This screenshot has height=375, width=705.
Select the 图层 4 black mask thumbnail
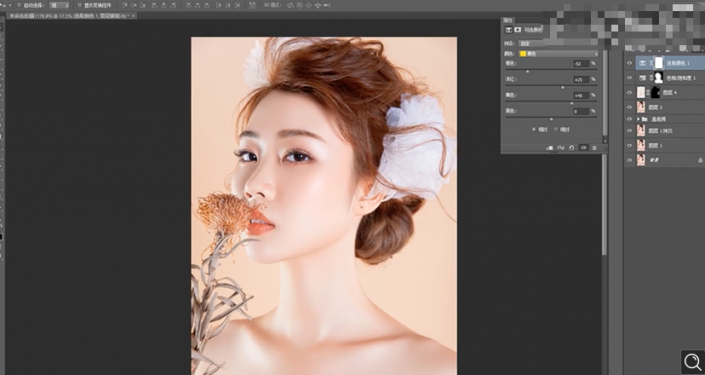[x=656, y=93]
